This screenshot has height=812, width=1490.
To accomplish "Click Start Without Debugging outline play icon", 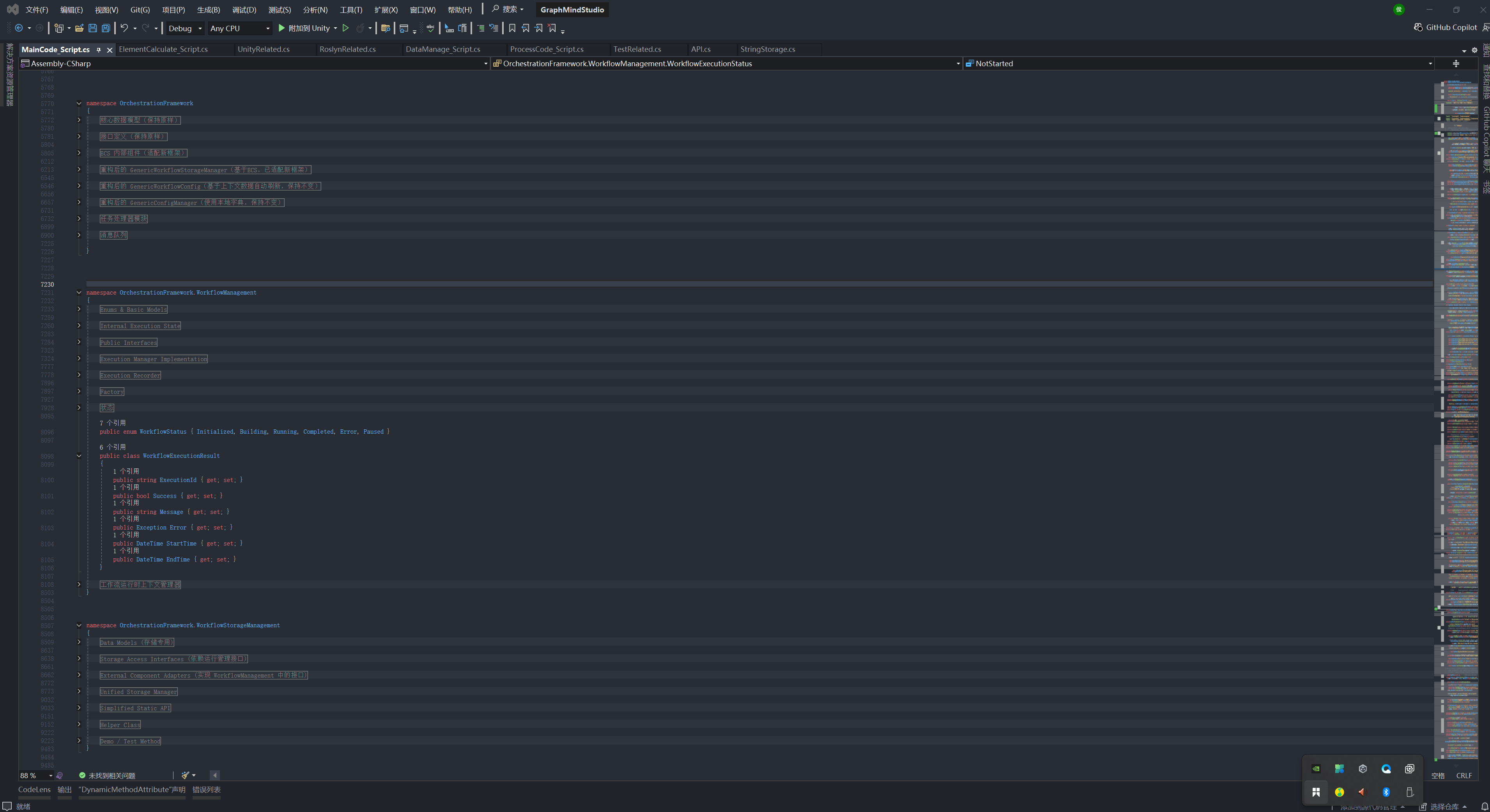I will (x=345, y=28).
